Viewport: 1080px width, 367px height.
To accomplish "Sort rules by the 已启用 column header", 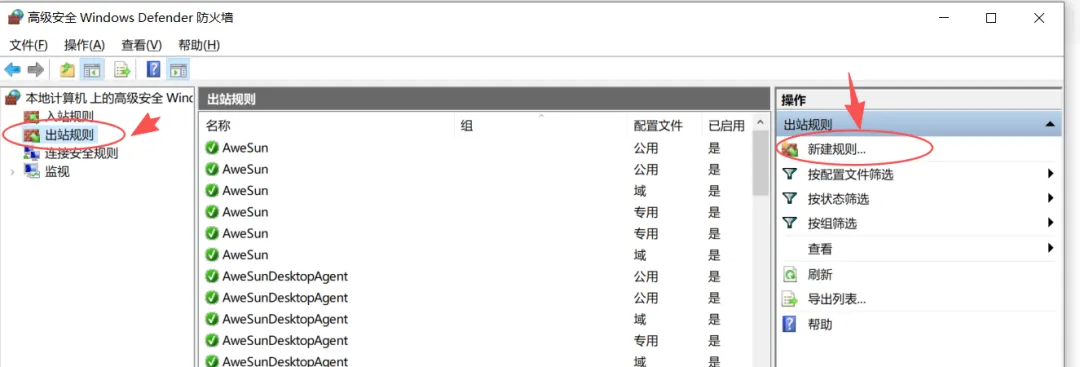I will tap(727, 125).
